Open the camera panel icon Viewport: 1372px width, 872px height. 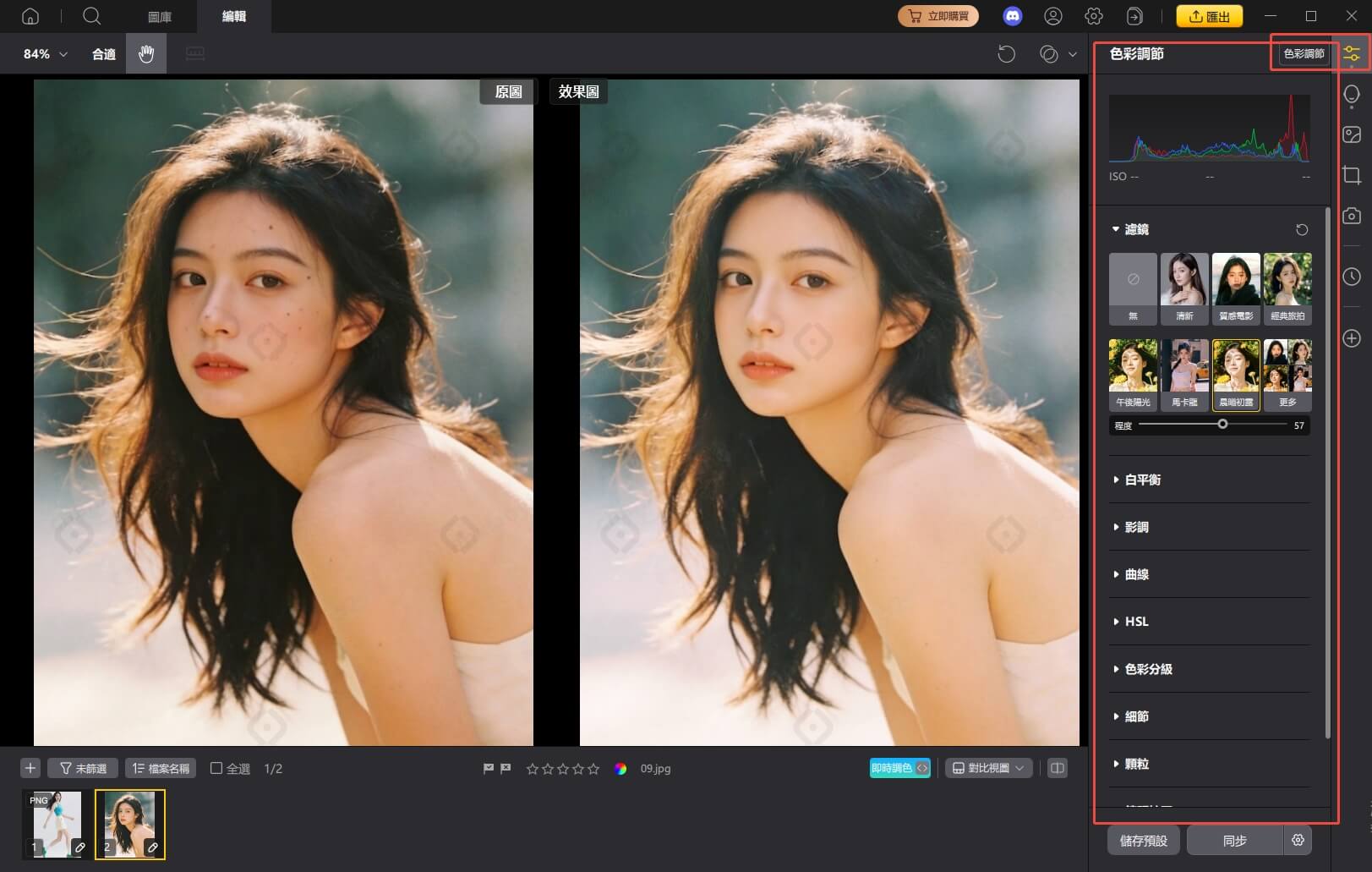tap(1352, 216)
